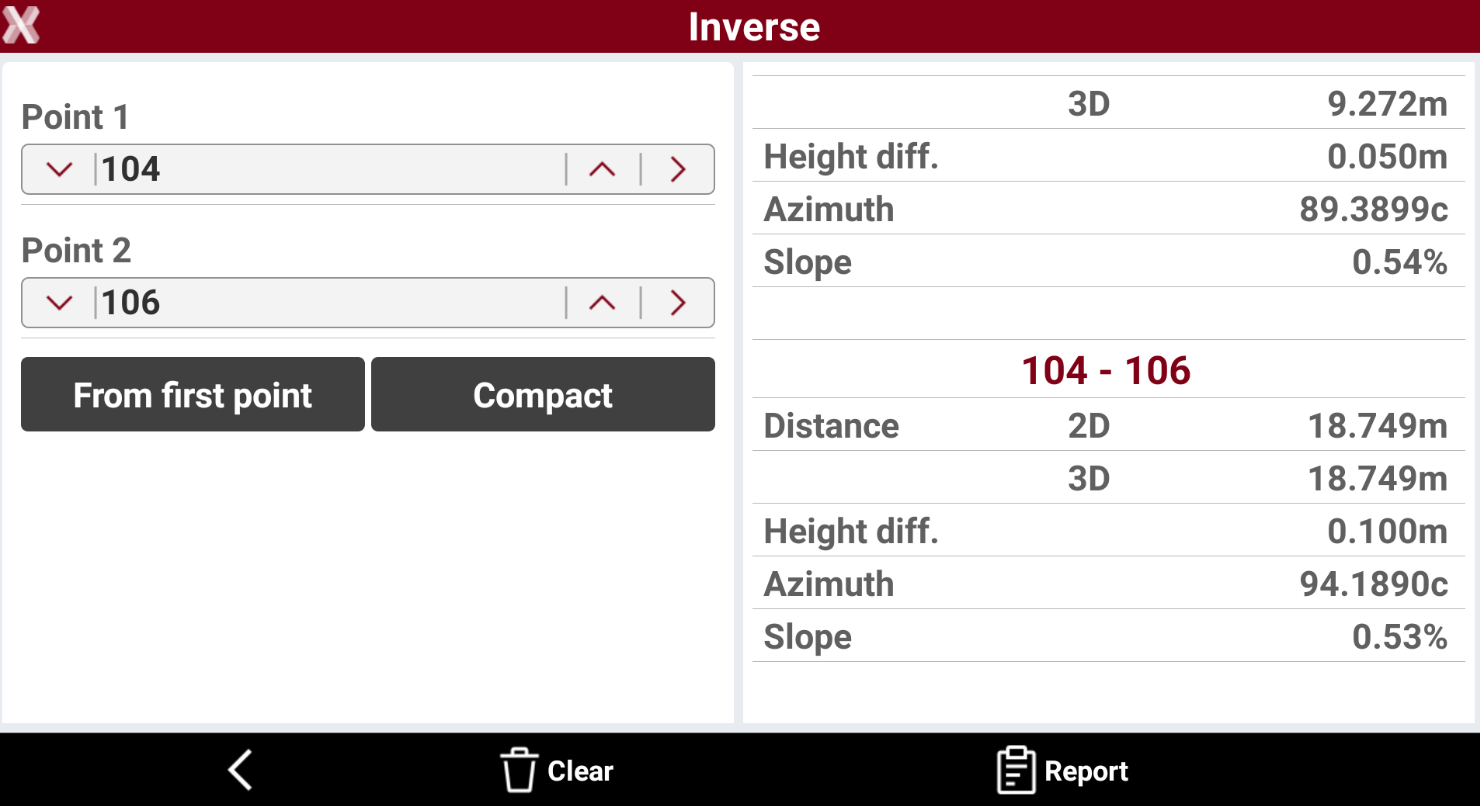Select the Azimuth value 94.1890c

click(x=1373, y=584)
